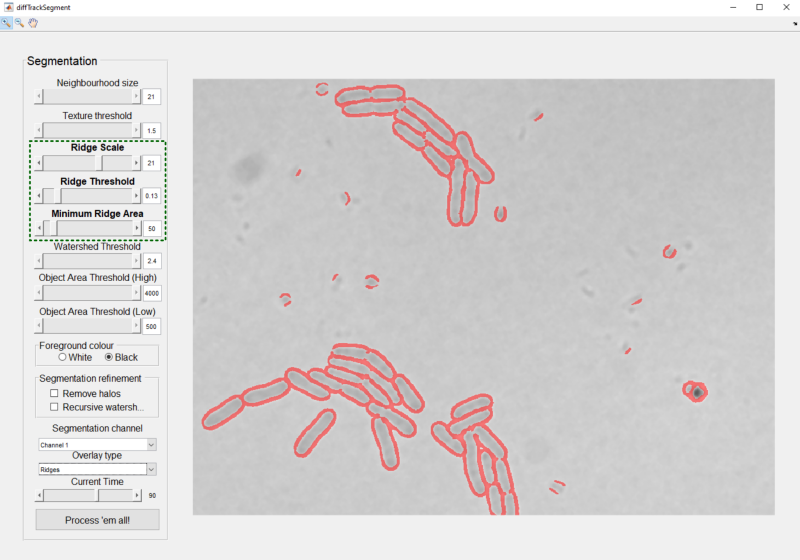This screenshot has width=800, height=560.
Task: Click the Ridge Threshold value field 0.13
Action: tap(152, 196)
